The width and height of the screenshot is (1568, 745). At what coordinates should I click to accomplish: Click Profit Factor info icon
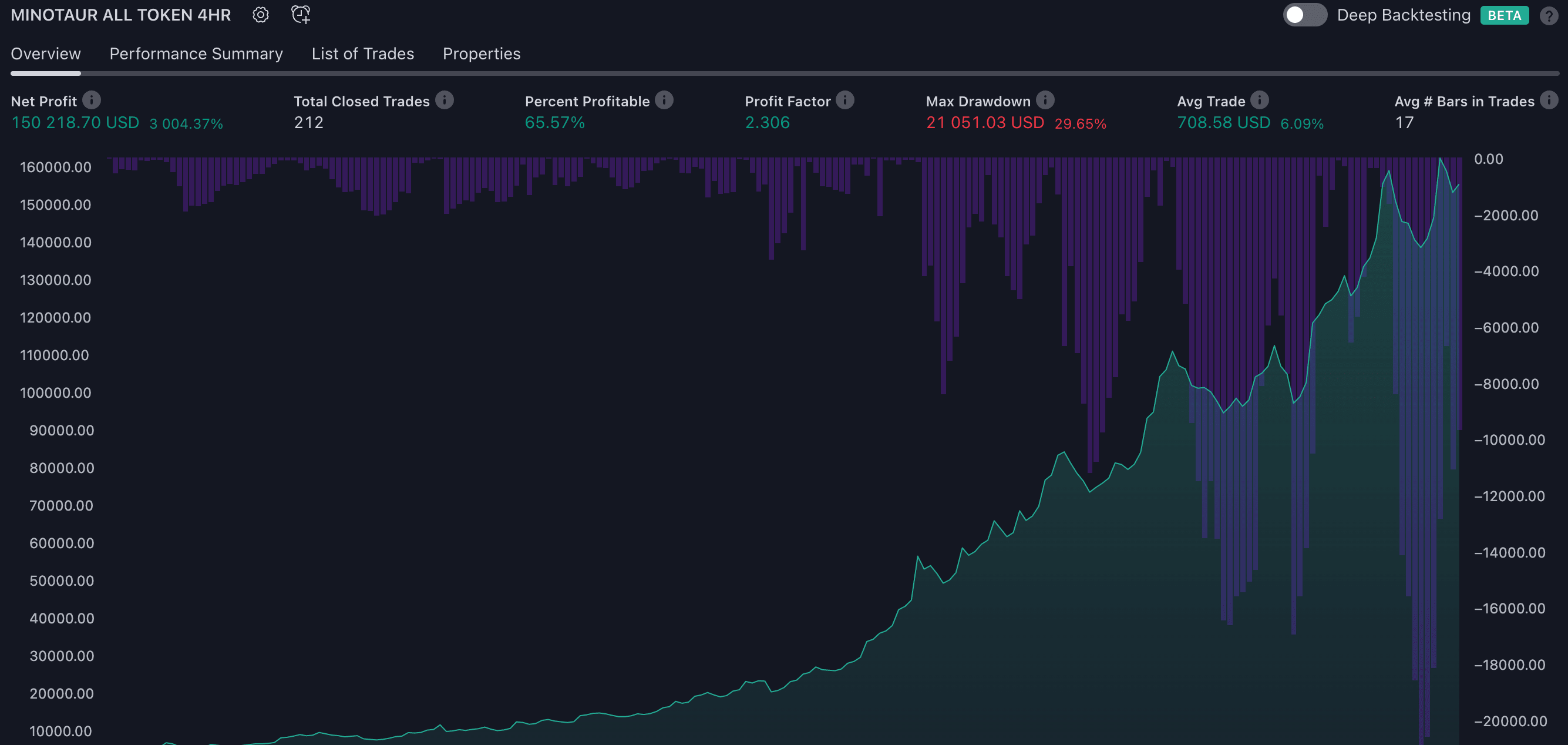pyautogui.click(x=845, y=100)
